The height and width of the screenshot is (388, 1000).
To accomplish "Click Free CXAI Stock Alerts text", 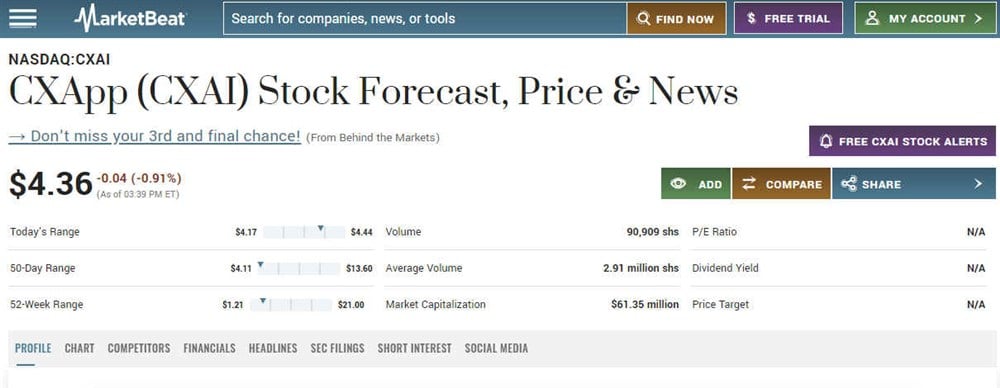I will click(x=913, y=141).
